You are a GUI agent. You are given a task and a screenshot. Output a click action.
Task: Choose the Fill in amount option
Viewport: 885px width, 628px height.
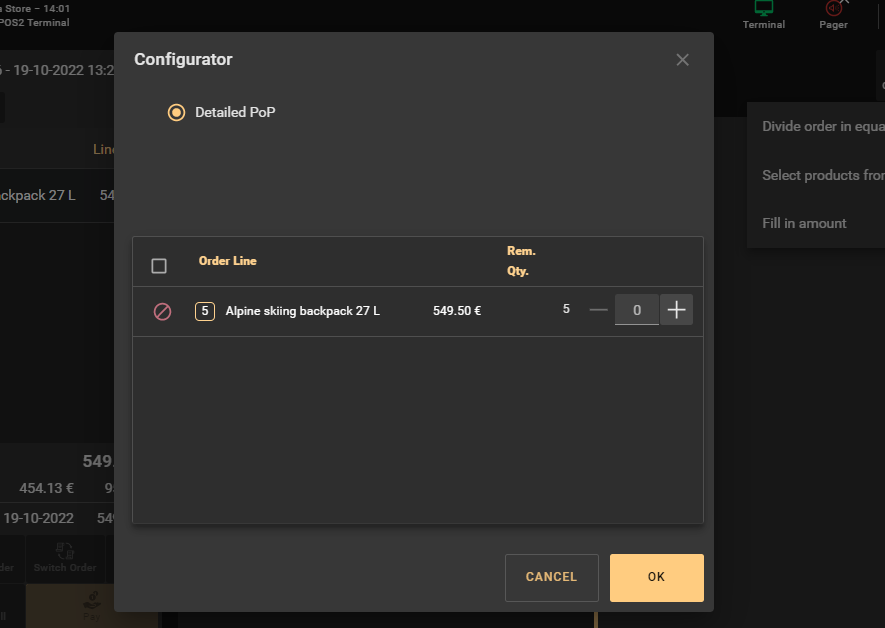804,223
